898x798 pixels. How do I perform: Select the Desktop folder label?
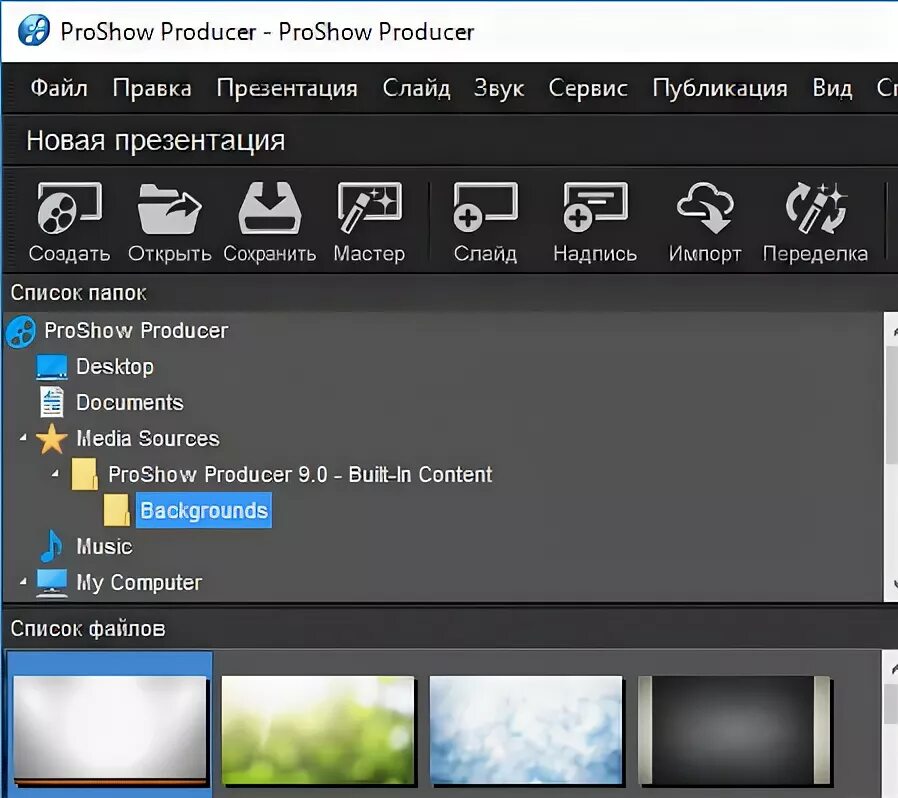point(115,367)
